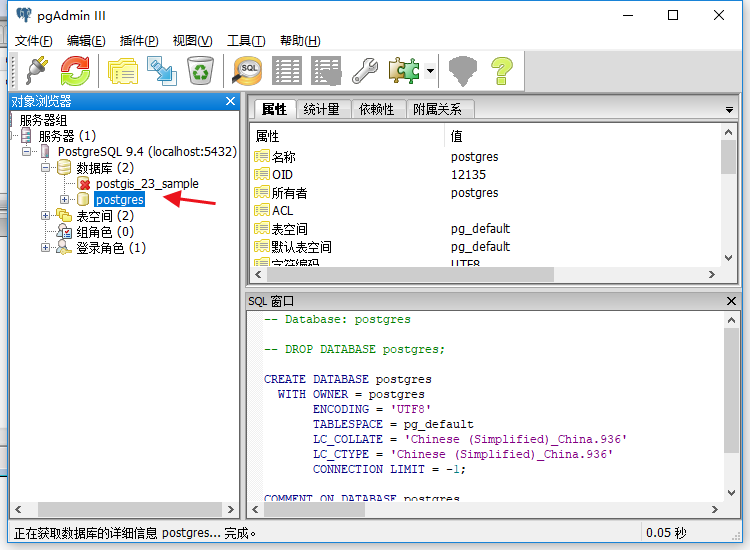The width and height of the screenshot is (750, 550).
Task: Refresh the selected object
Action: [75, 71]
